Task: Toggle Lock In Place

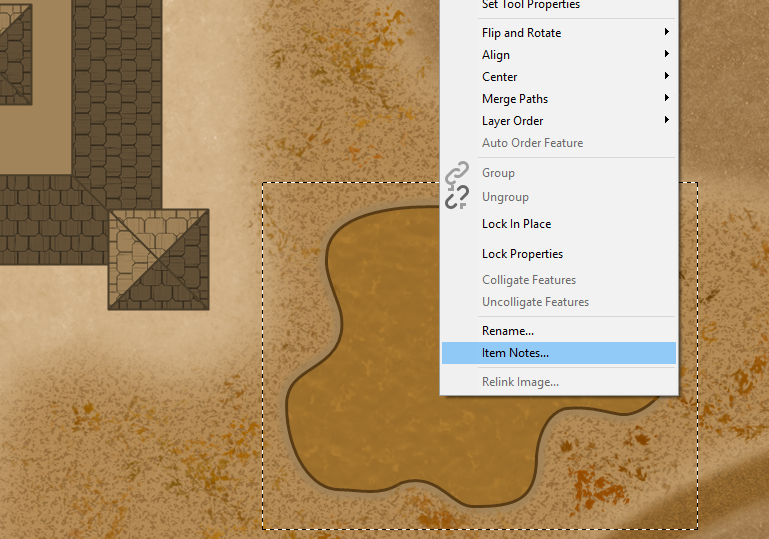Action: [x=516, y=224]
